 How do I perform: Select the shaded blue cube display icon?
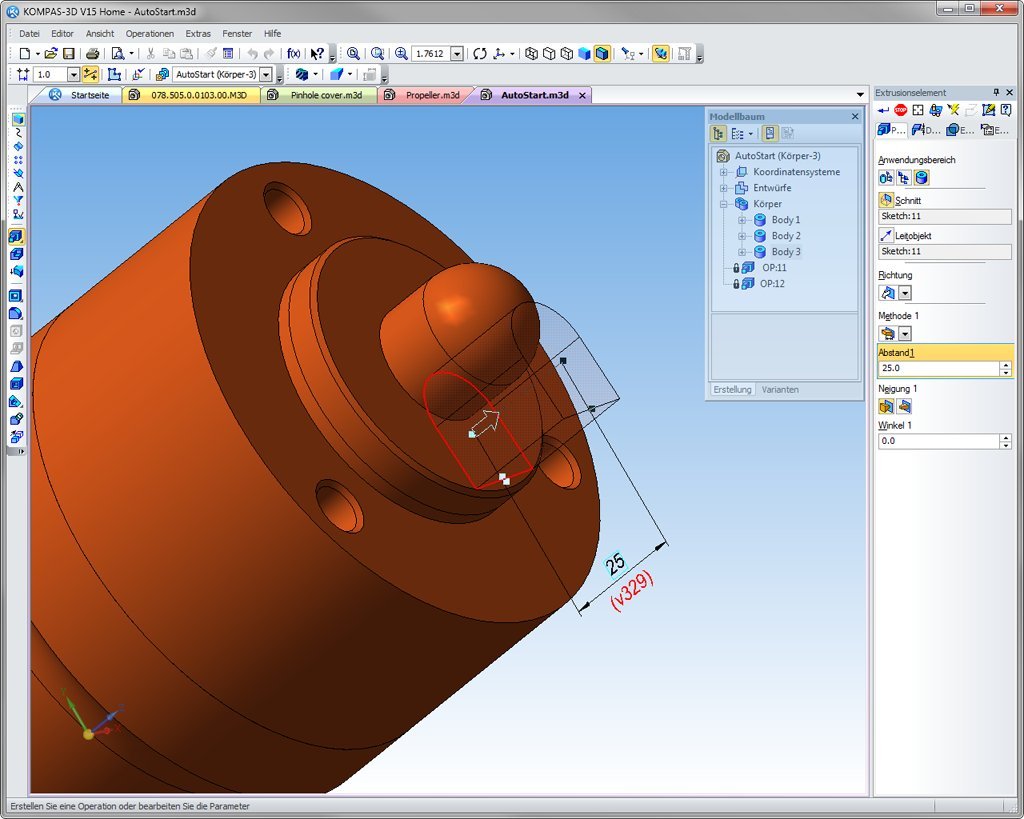(x=584, y=54)
